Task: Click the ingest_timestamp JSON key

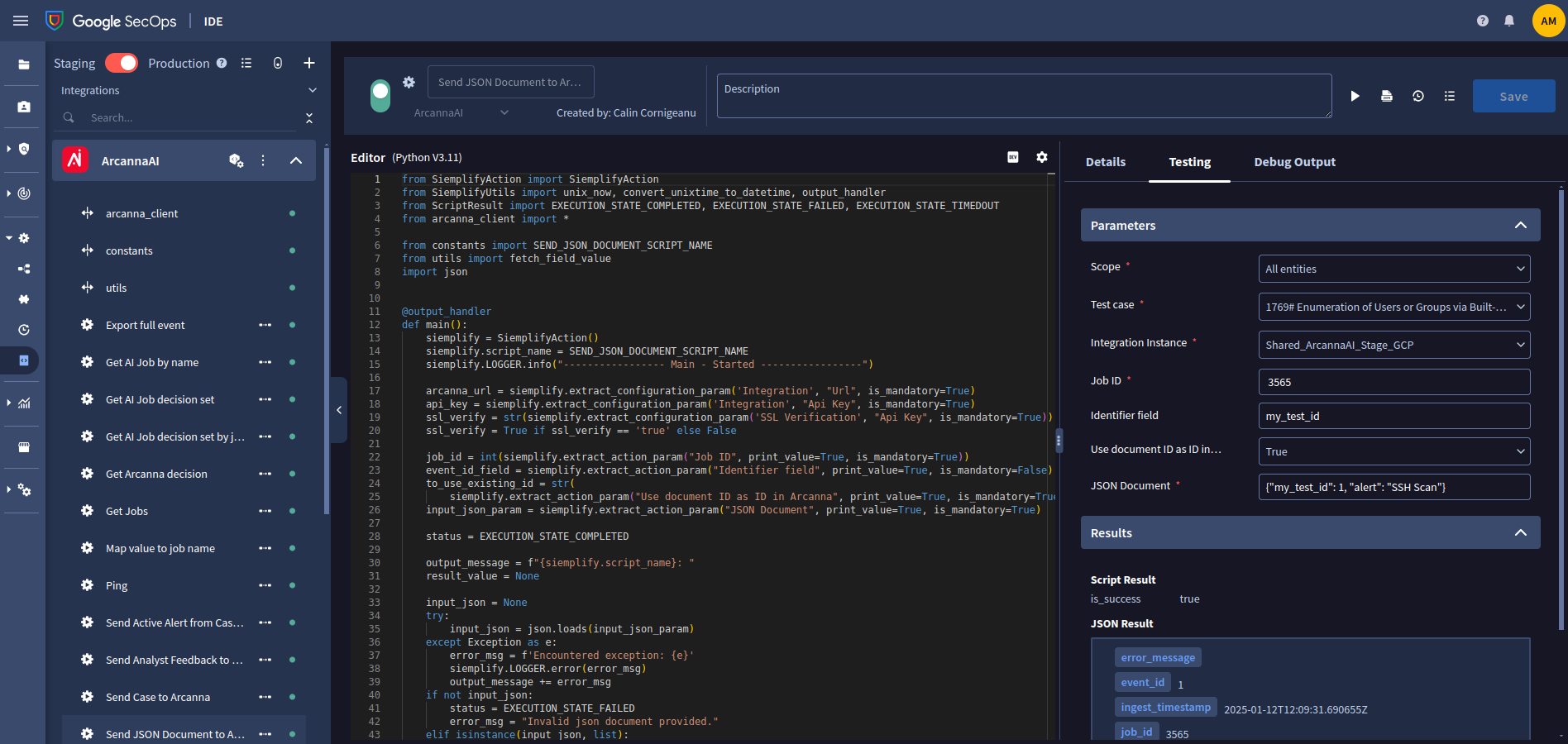Action: [x=1165, y=707]
